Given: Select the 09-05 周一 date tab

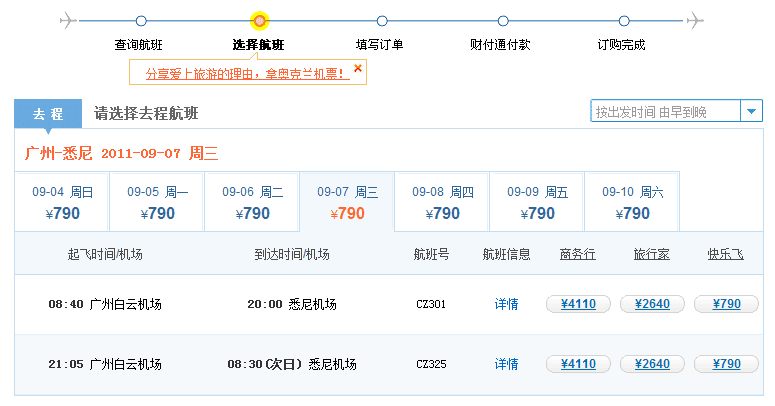Looking at the screenshot, I should coord(157,202).
